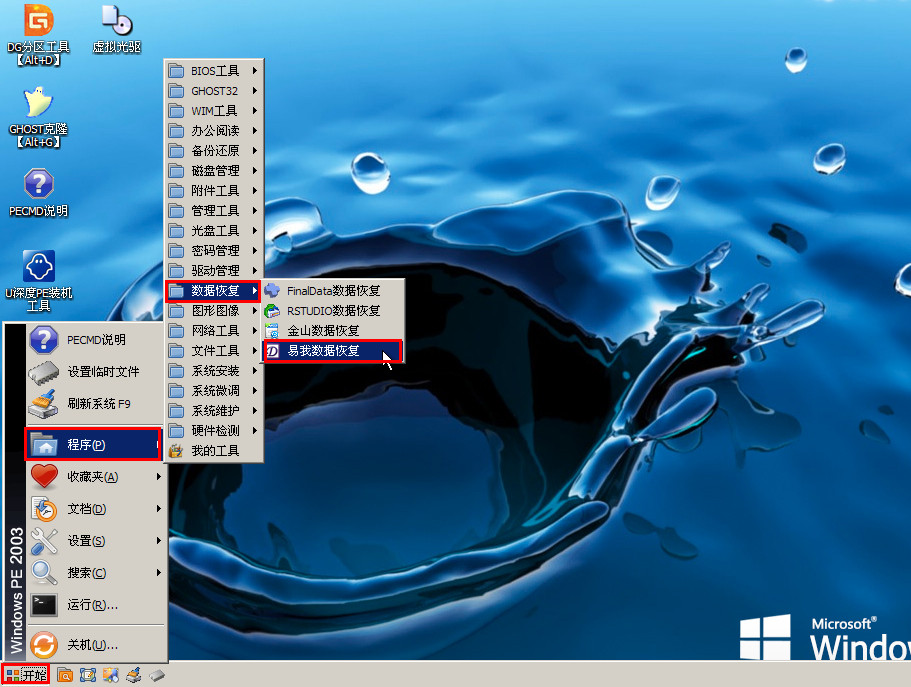The width and height of the screenshot is (911, 687).
Task: Select 磁盘管理 menu item
Action: [x=213, y=171]
